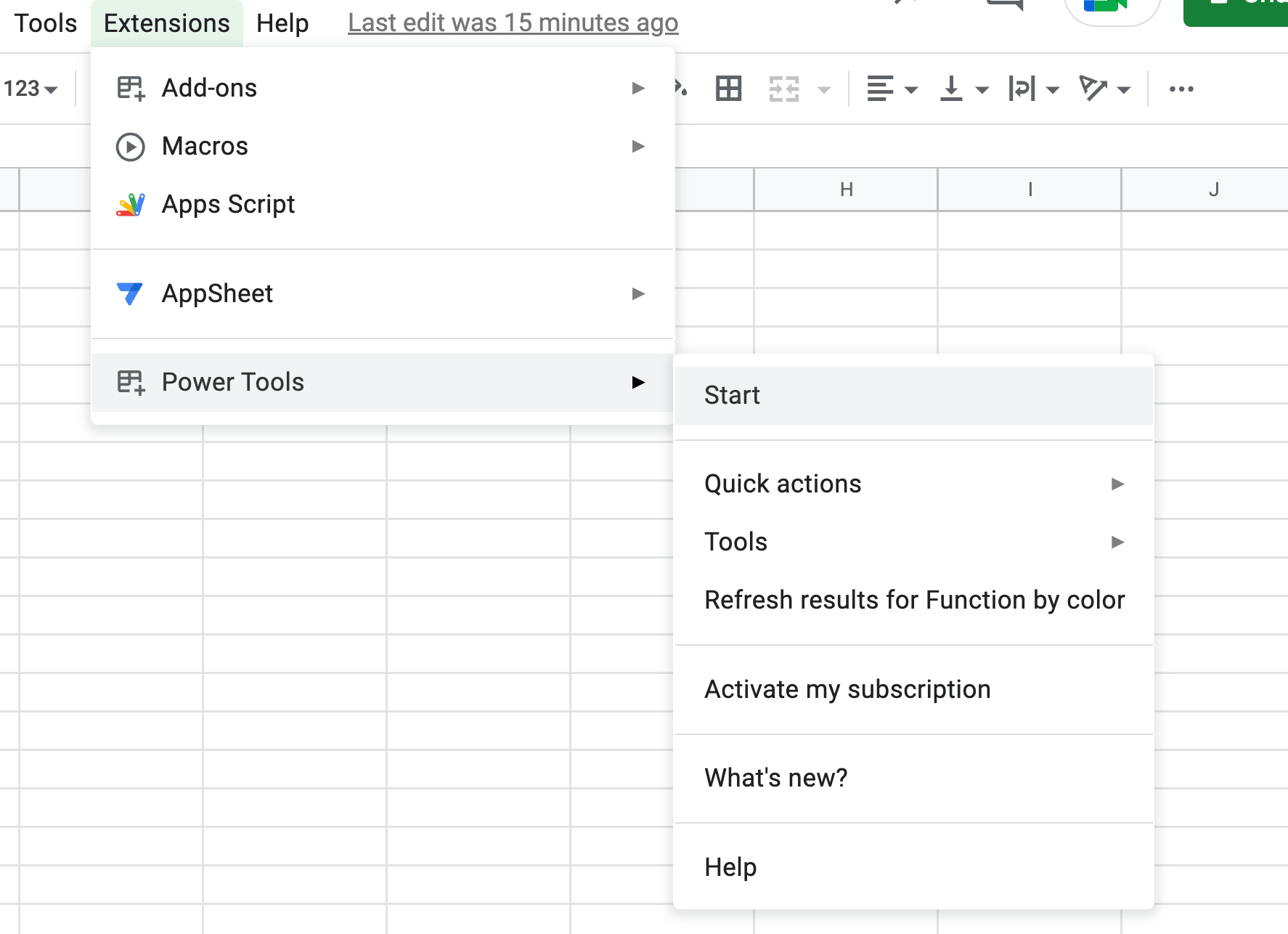The image size is (1288, 934).
Task: Click the text wrapping icon
Action: [1022, 89]
